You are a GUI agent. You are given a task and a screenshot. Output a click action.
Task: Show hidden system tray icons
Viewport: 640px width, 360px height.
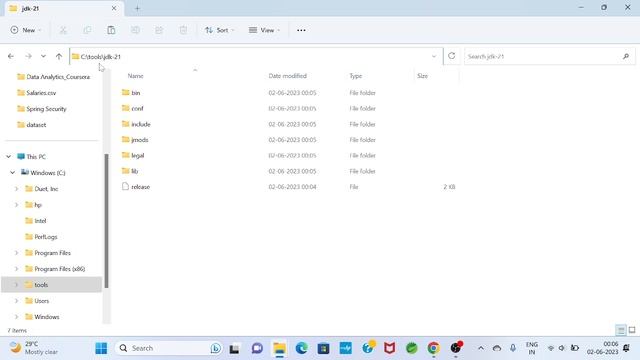[x=481, y=348]
